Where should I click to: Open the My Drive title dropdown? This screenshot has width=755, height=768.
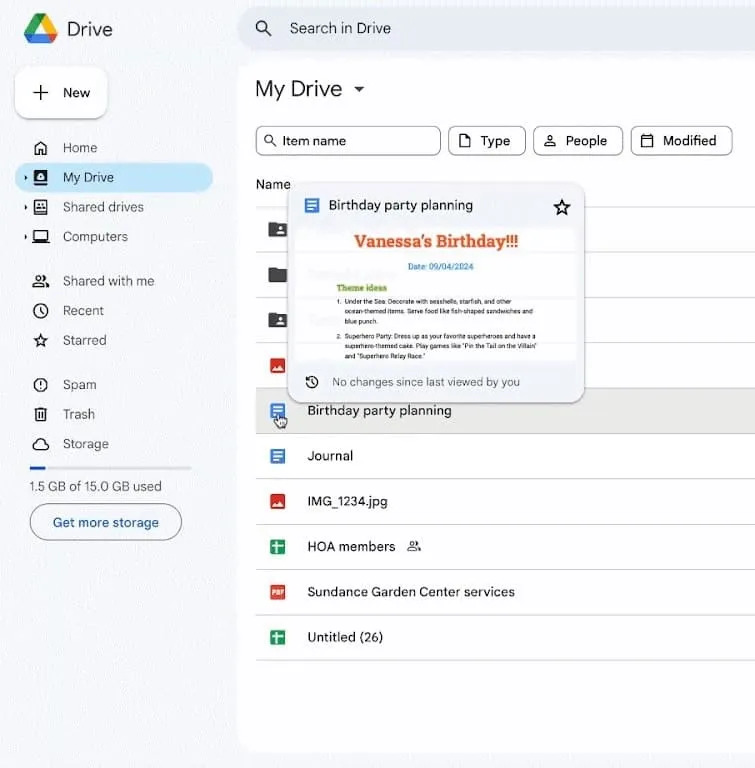(x=359, y=89)
